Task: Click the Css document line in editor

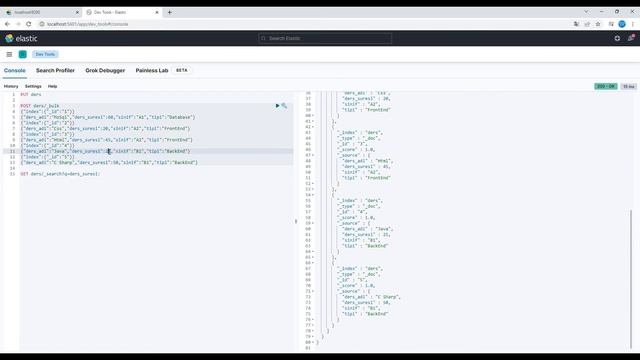Action: (106, 129)
